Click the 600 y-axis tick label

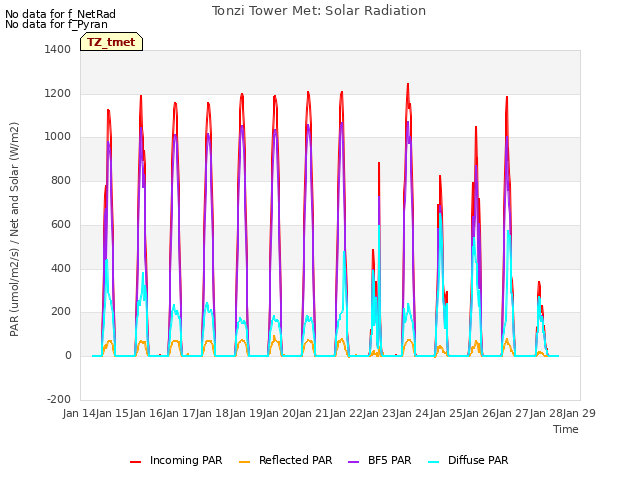[x=61, y=224]
